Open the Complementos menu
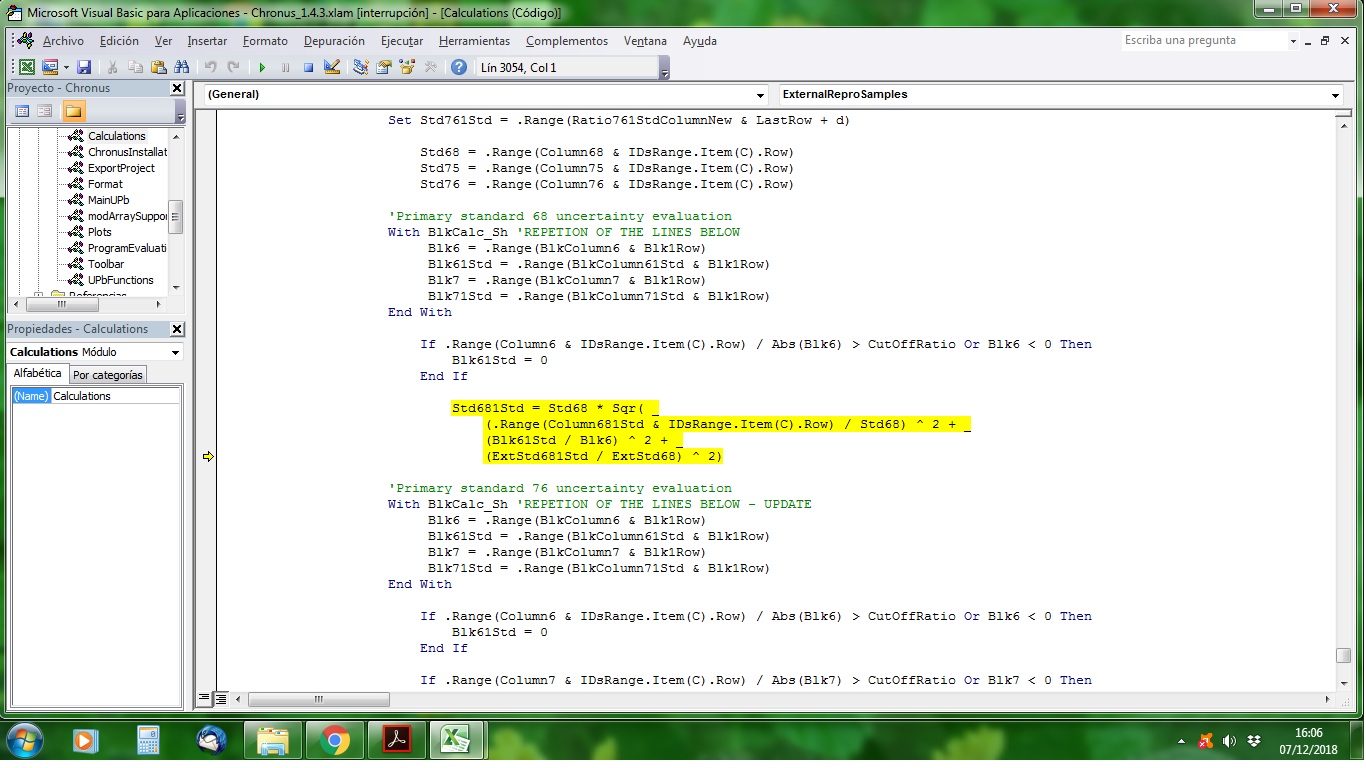1366x768 pixels. pyautogui.click(x=566, y=41)
